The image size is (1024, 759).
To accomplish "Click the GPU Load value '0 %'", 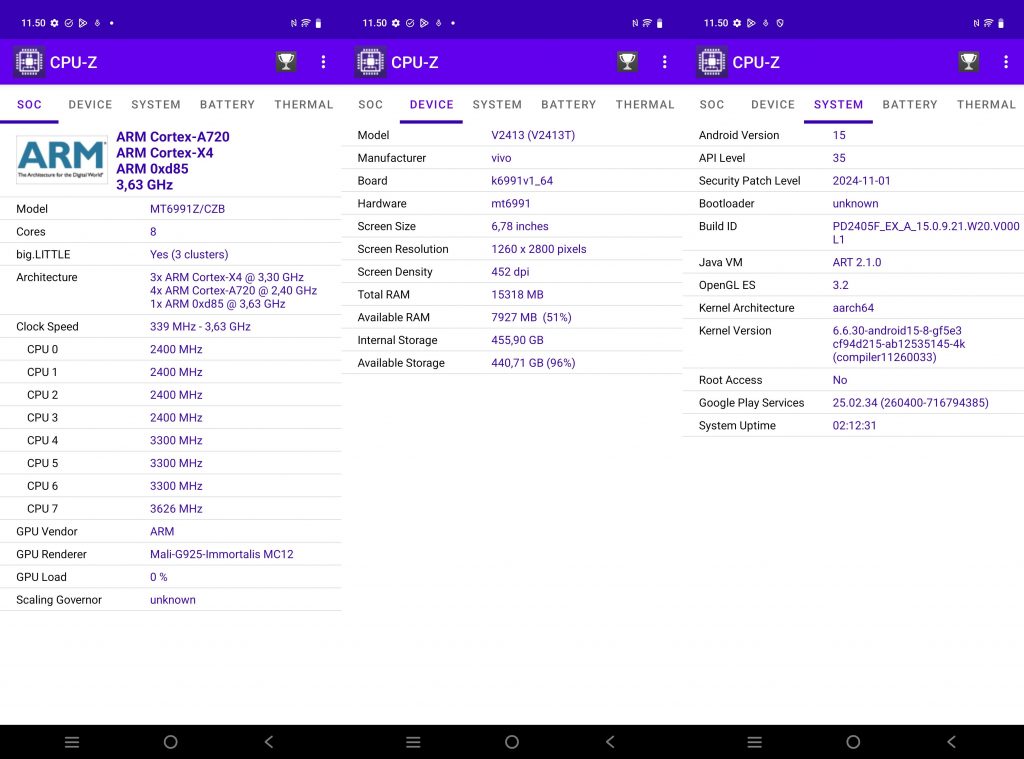I will 159,577.
